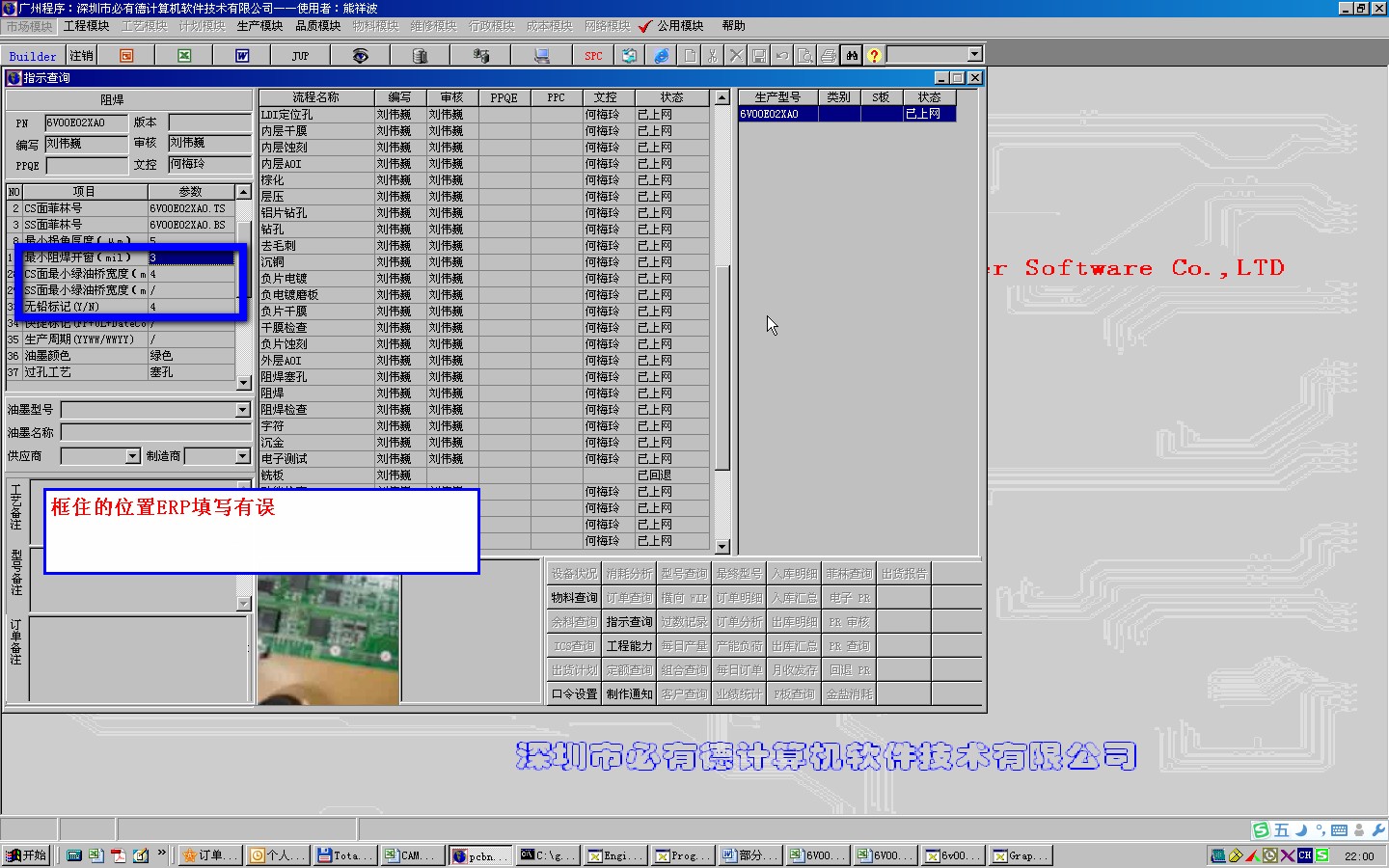Click the PN input field
The width and height of the screenshot is (1389, 868).
tap(86, 122)
